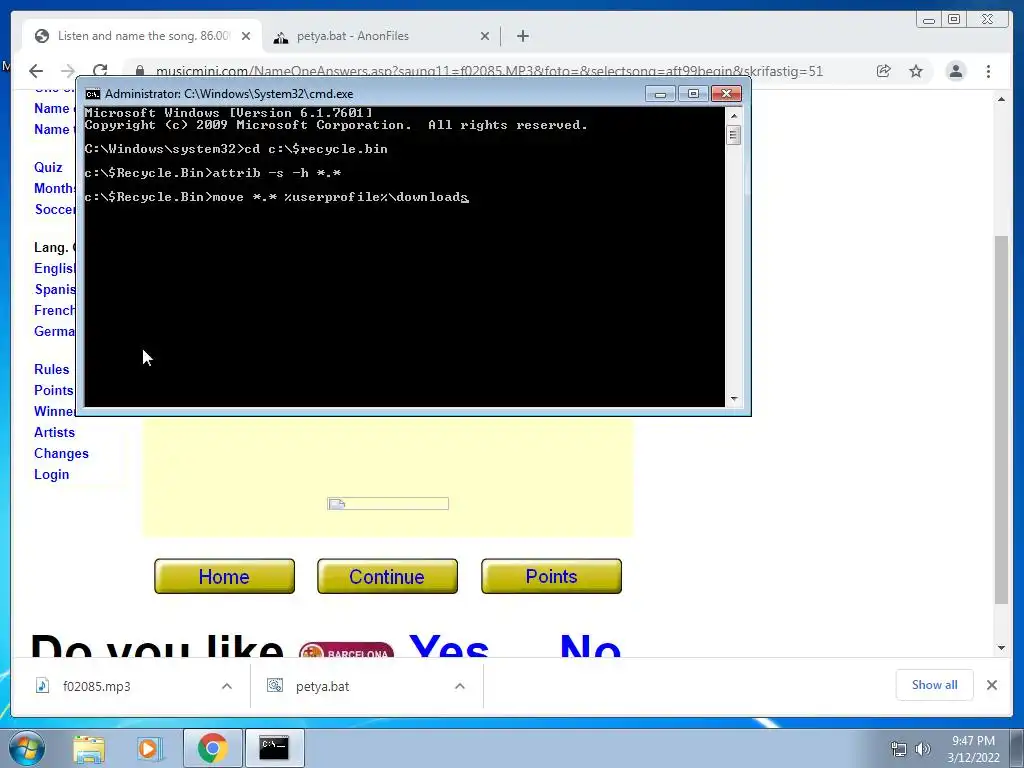Open the Points sidebar link
This screenshot has height=768, width=1024.
[54, 390]
